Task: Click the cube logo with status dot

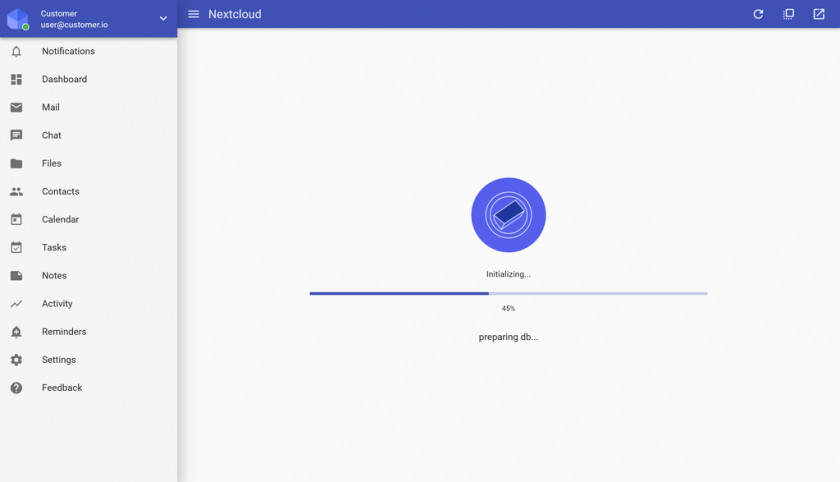Action: (x=18, y=19)
